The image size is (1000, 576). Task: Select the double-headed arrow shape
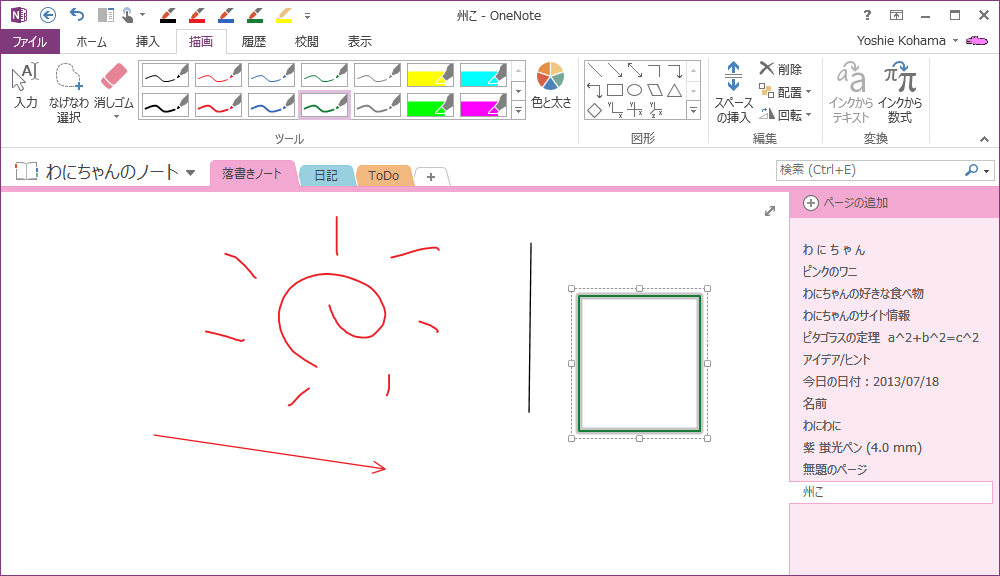635,70
